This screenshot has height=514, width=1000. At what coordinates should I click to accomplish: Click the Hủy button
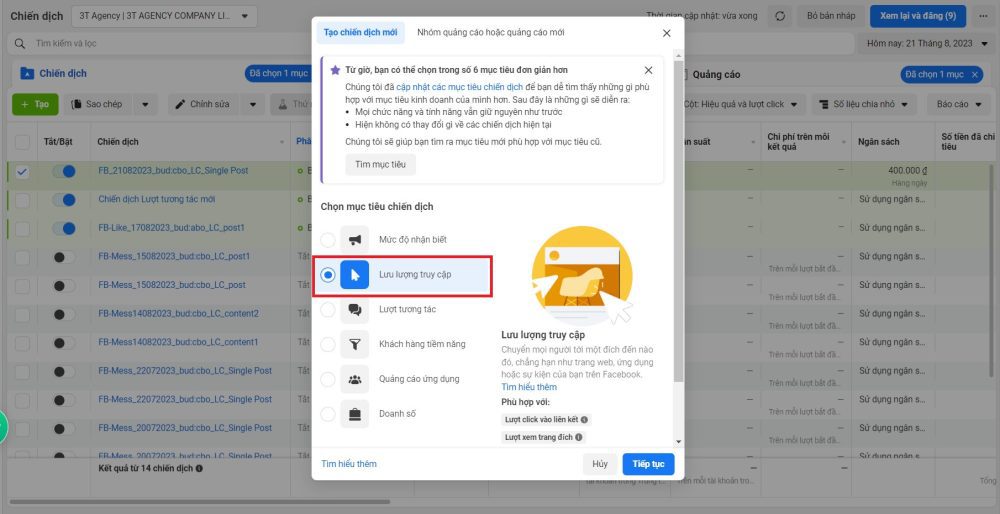coord(599,464)
